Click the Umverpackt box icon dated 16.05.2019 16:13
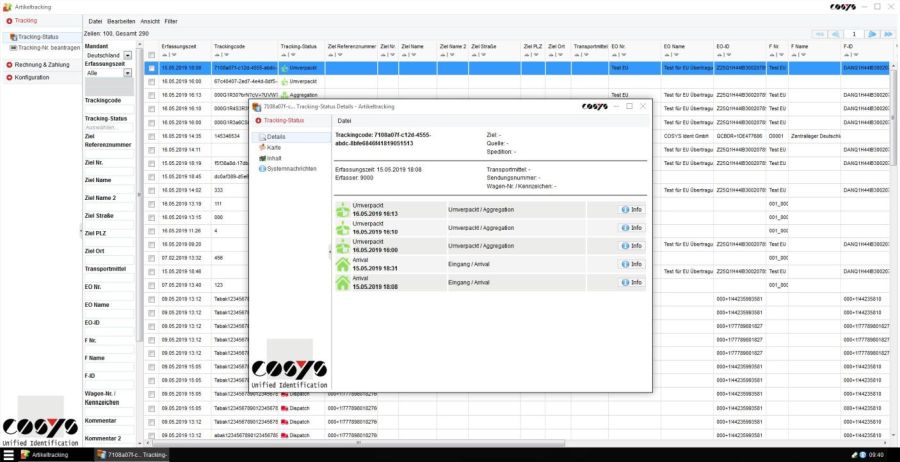This screenshot has width=900, height=462. click(343, 209)
